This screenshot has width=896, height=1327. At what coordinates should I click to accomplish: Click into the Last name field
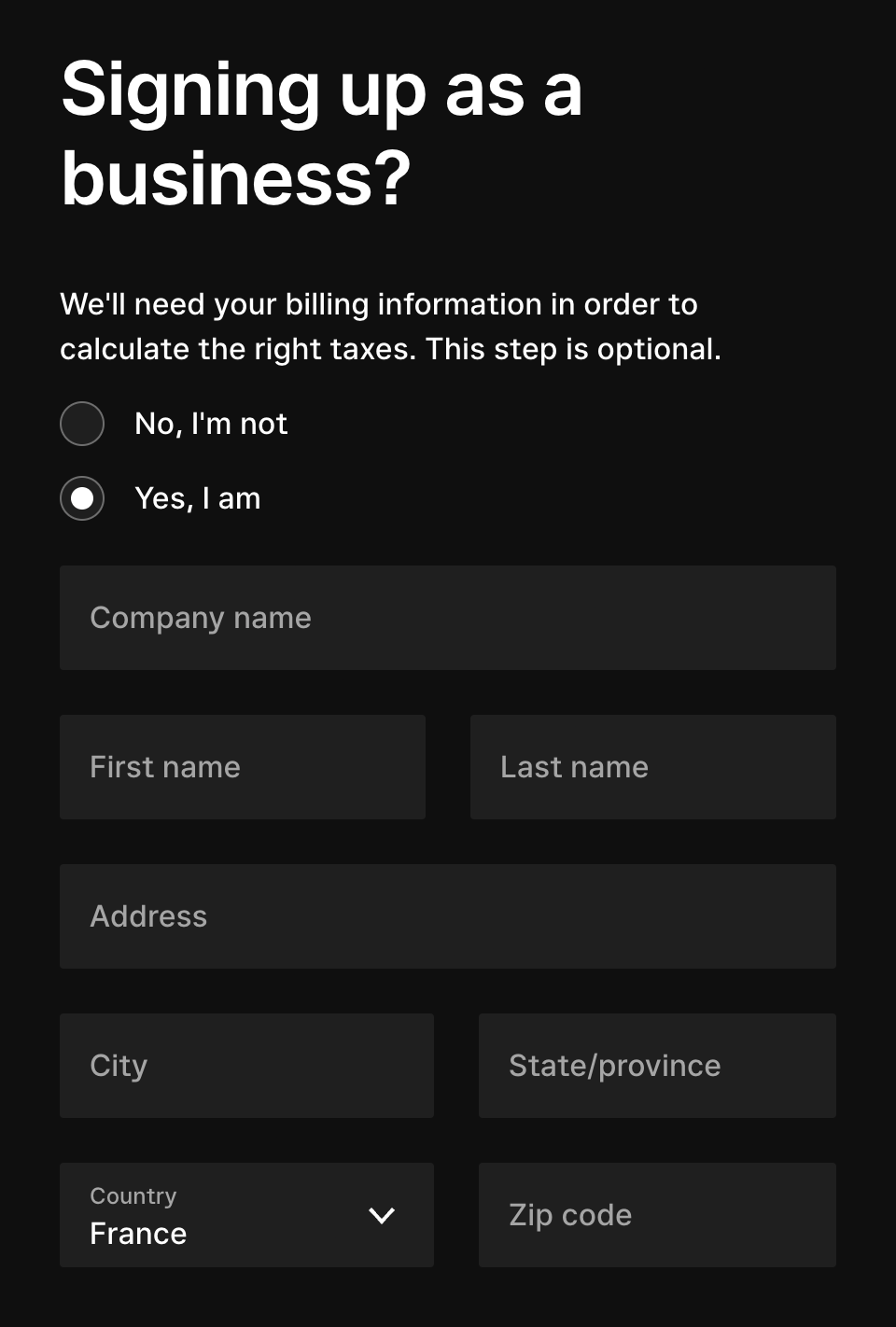pos(653,767)
